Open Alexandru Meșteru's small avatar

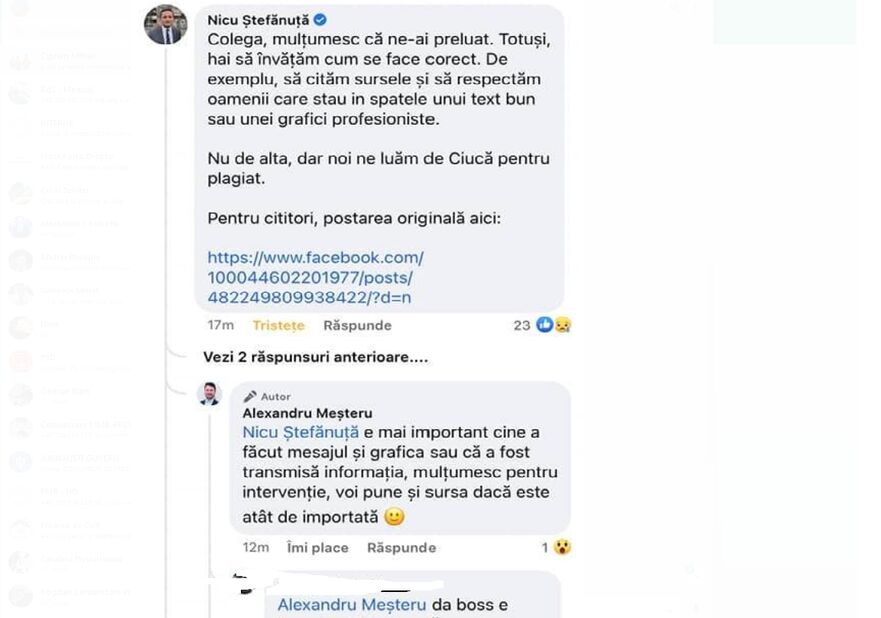coord(209,393)
